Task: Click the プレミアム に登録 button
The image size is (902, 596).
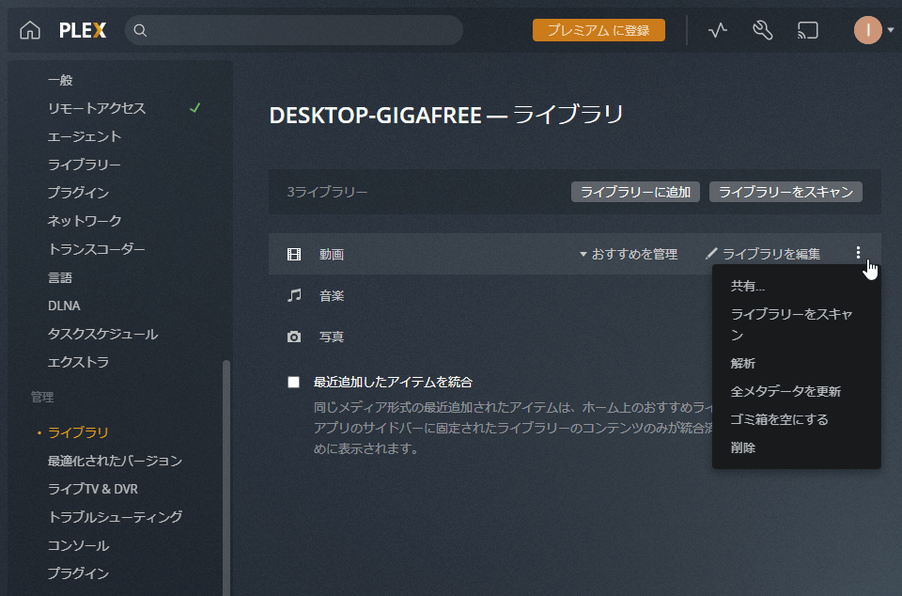Action: [598, 30]
